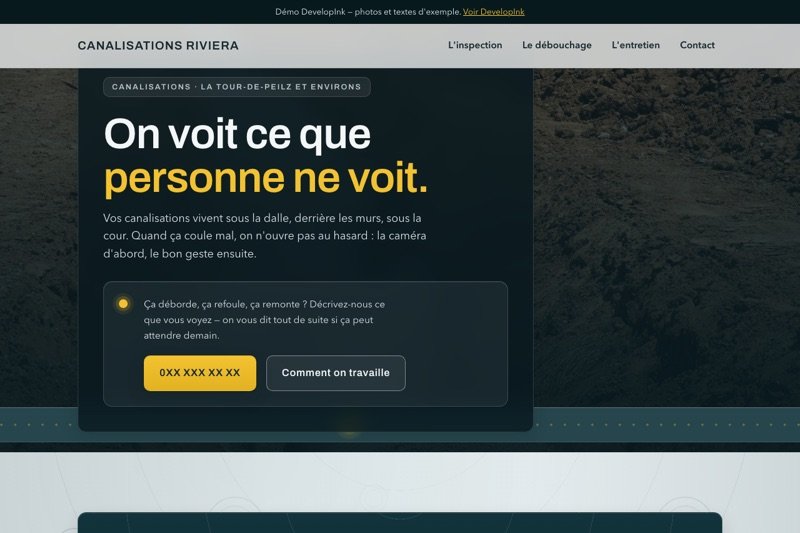Click the Canalisations Riviera site logo
This screenshot has width=800, height=533.
158,45
